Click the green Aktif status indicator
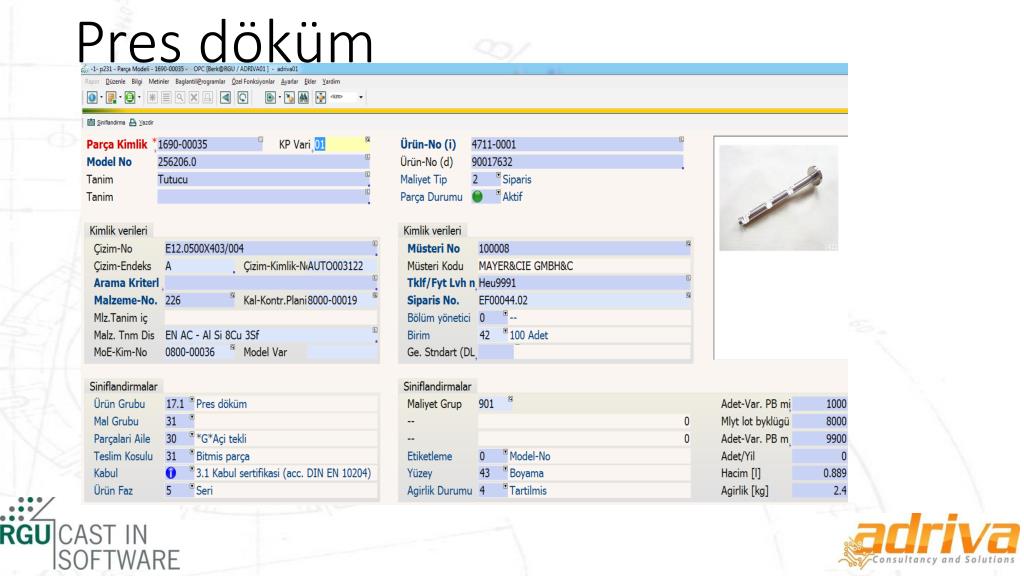The image size is (1024, 576). click(x=477, y=197)
